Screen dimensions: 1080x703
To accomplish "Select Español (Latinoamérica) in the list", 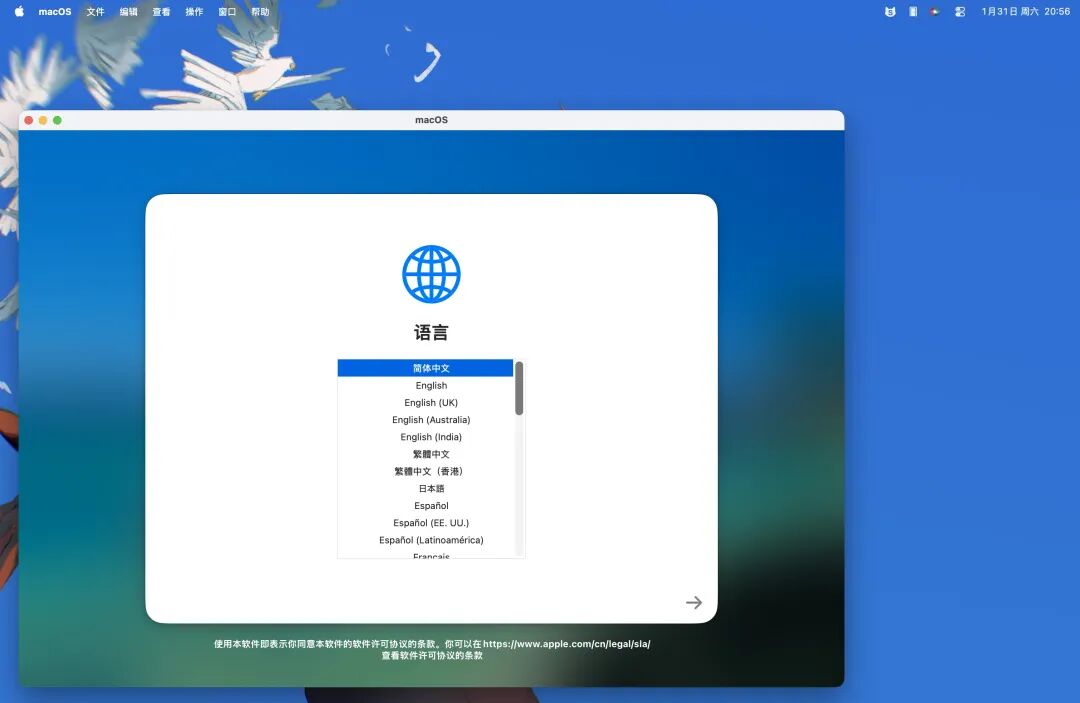I will pyautogui.click(x=431, y=539).
